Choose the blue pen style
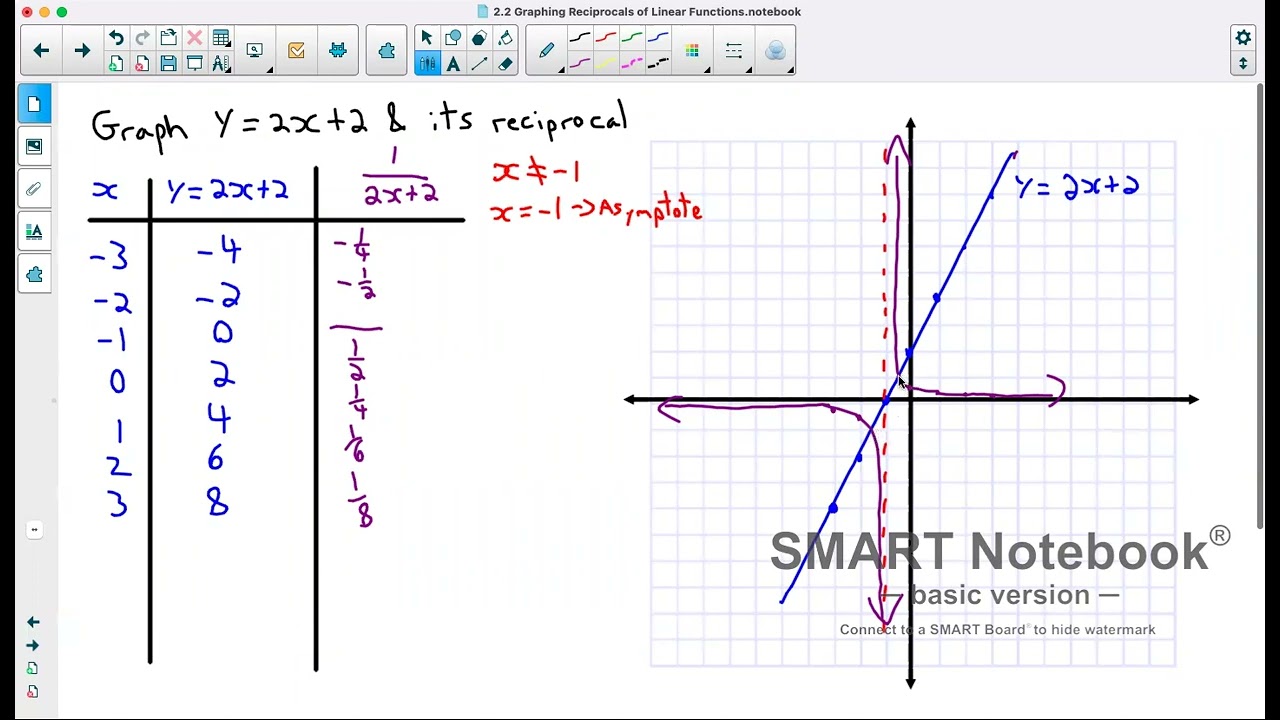This screenshot has height=720, width=1280. coord(658,38)
